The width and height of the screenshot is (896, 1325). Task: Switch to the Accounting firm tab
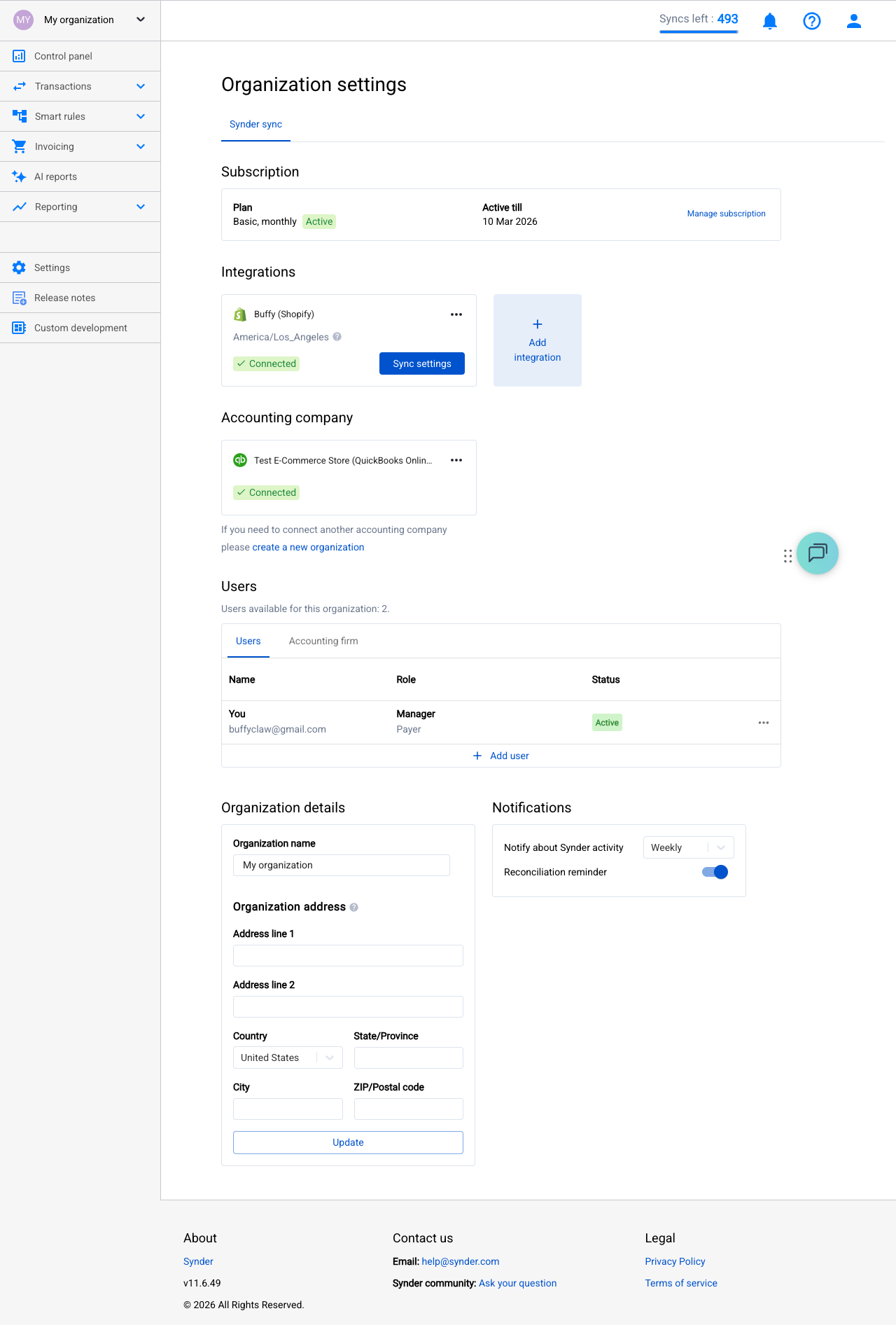323,641
